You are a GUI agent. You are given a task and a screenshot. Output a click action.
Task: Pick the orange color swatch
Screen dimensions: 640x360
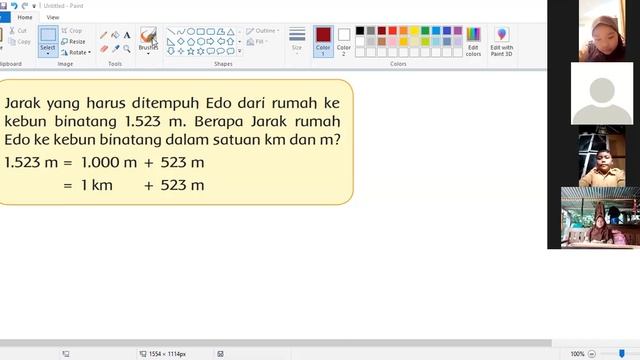coord(403,31)
